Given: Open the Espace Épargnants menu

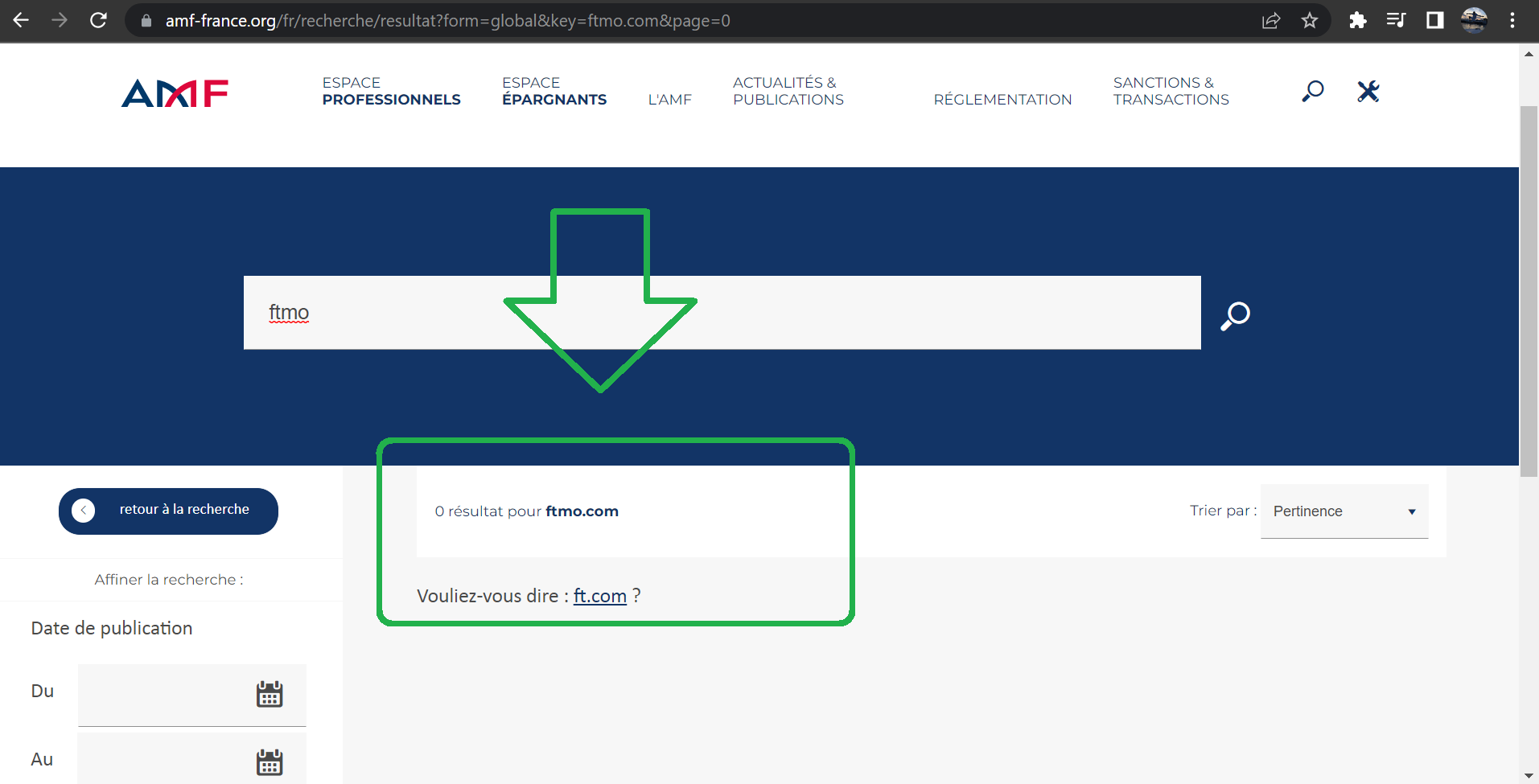Looking at the screenshot, I should click(554, 91).
